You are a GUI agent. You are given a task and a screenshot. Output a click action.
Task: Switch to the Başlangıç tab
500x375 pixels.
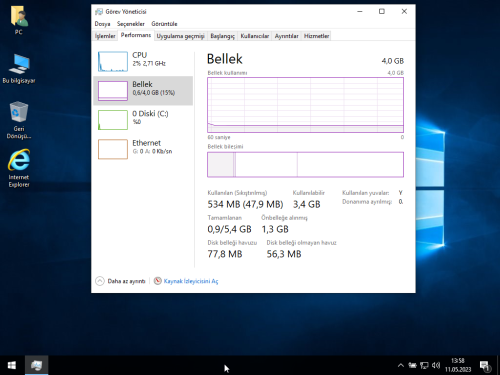point(222,36)
